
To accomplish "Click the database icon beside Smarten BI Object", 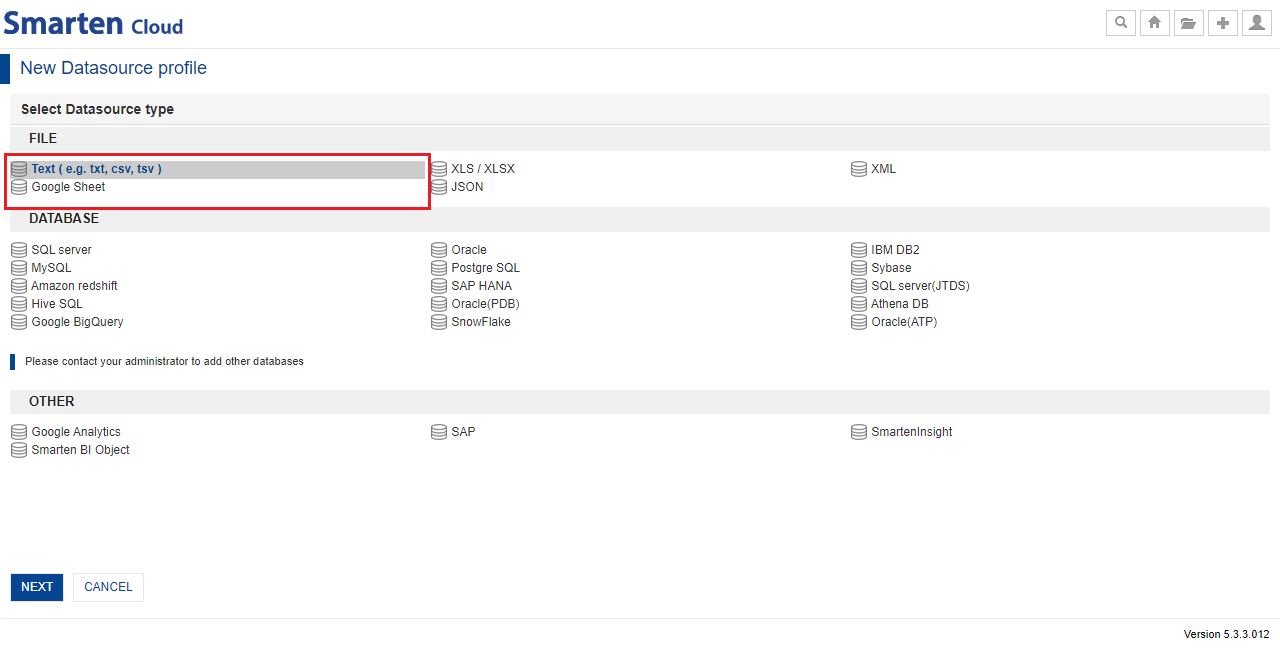I will coord(19,450).
